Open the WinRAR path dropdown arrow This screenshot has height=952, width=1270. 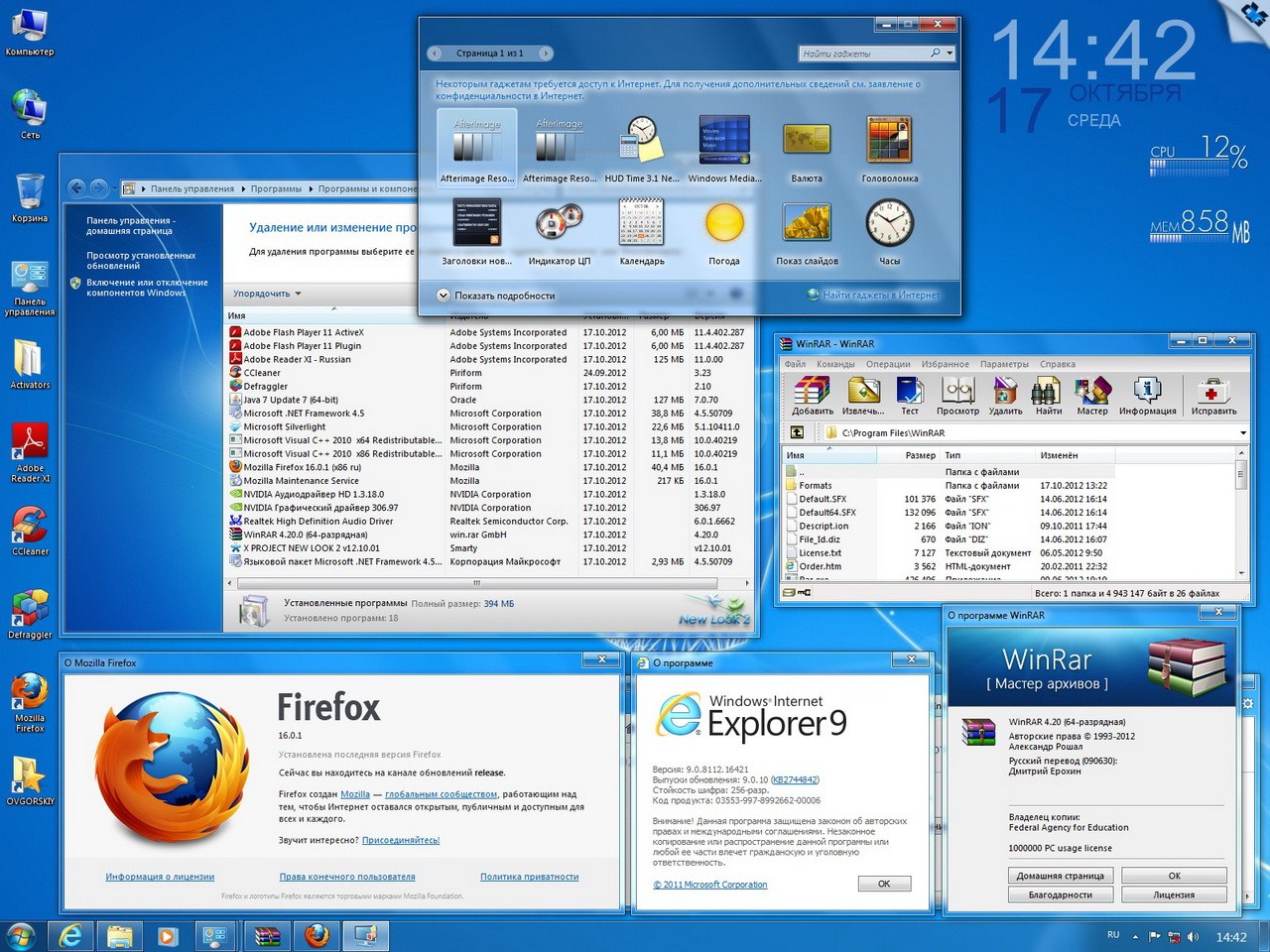[1243, 432]
